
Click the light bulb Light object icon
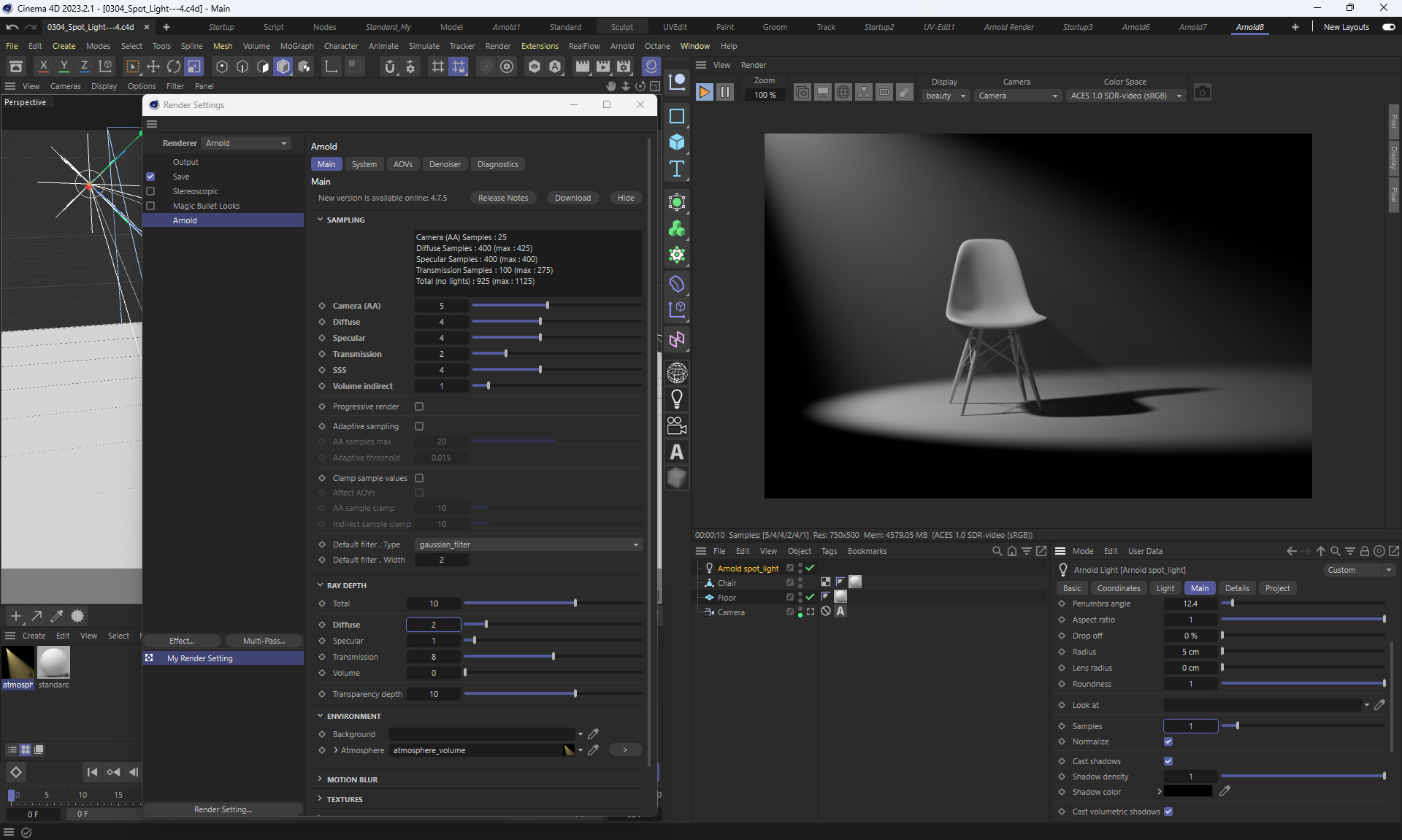(x=677, y=399)
